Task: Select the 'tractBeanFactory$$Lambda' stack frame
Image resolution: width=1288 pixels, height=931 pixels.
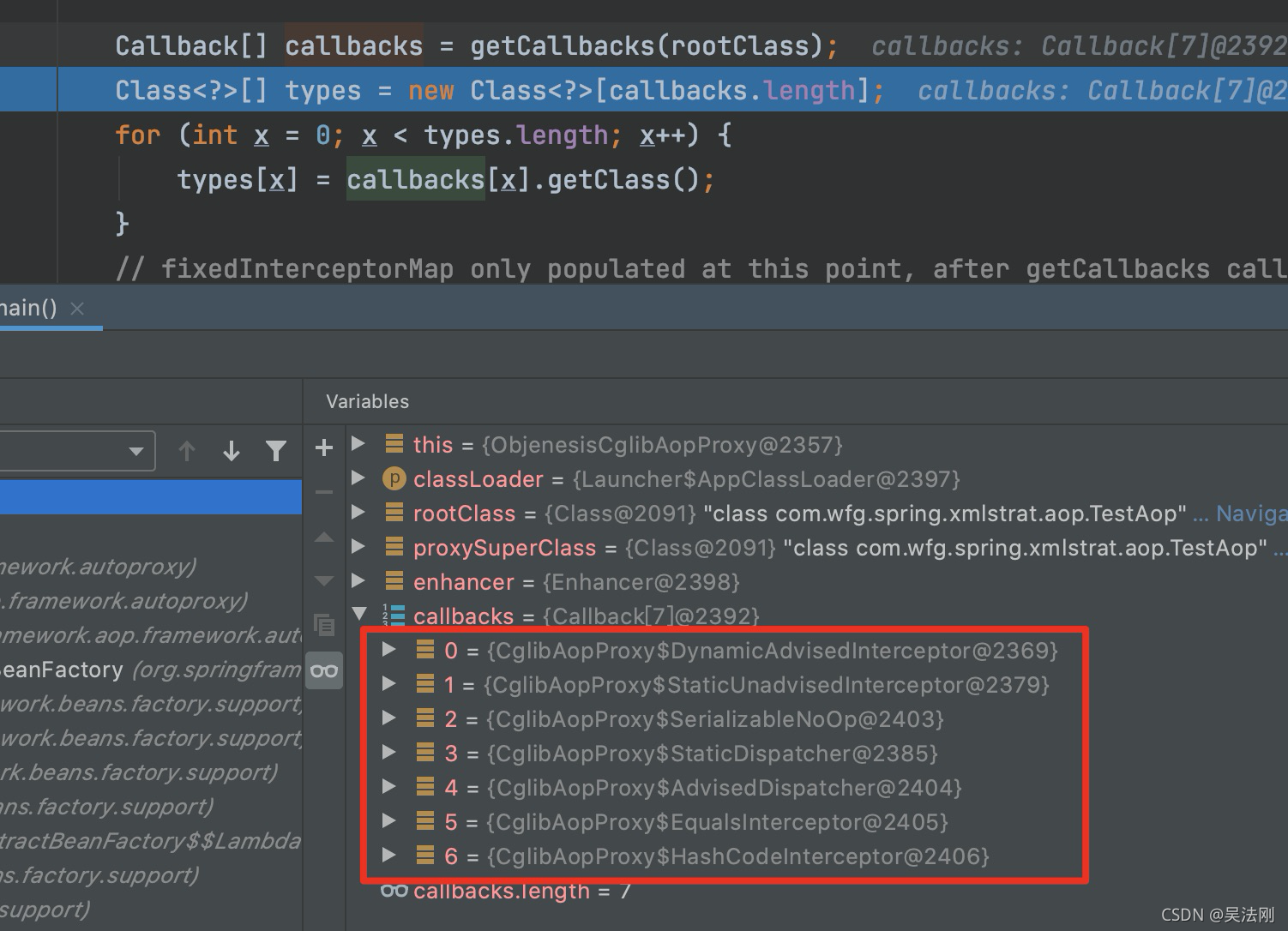Action: [x=151, y=840]
